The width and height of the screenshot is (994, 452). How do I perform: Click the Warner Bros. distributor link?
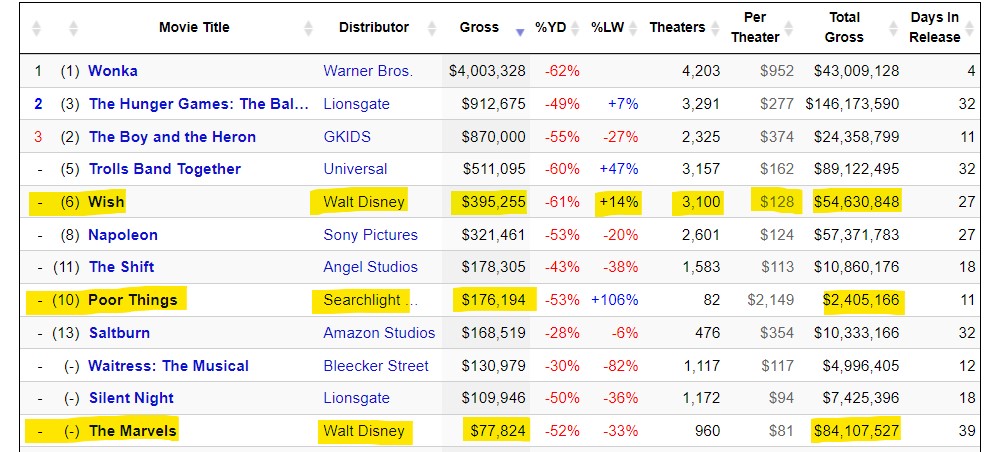[367, 71]
